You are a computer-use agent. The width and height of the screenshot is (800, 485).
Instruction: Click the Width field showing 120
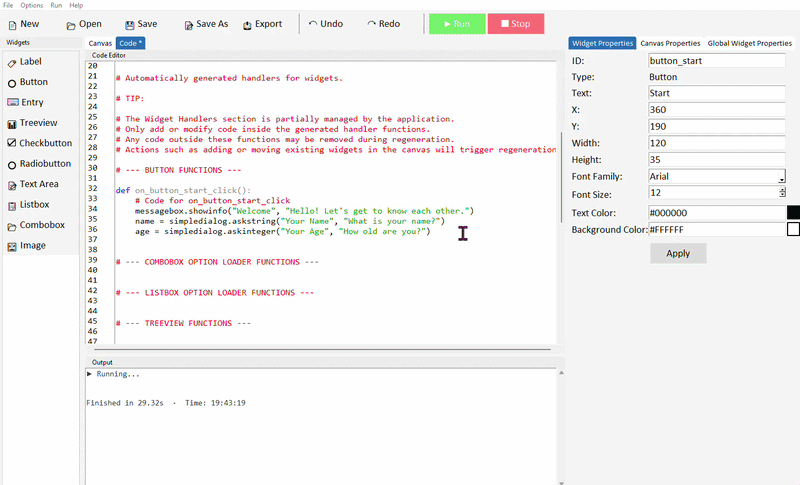click(x=716, y=143)
